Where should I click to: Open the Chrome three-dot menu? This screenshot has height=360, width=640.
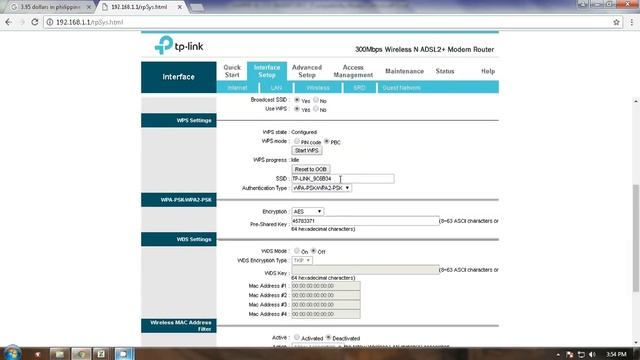[x=632, y=22]
